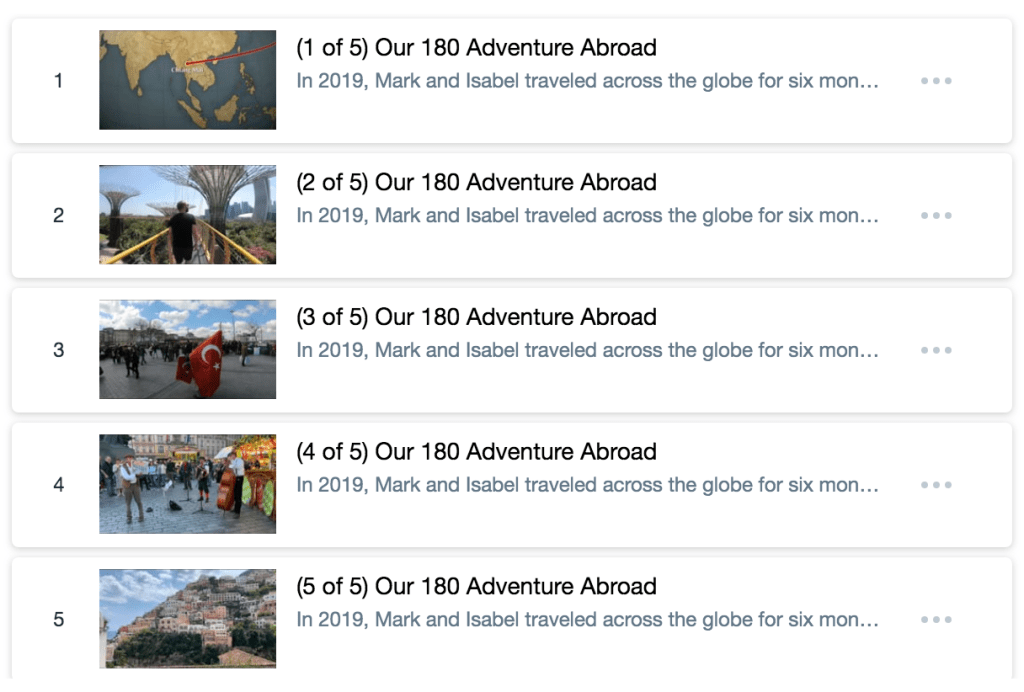Click the hillside village thumbnail
Viewport: 1024px width, 692px height.
tap(187, 618)
